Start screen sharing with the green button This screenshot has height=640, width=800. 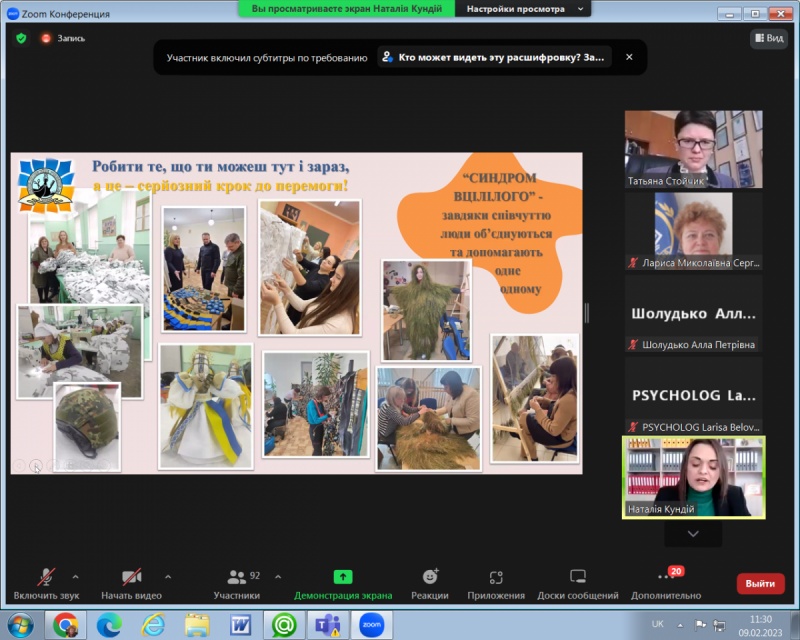pyautogui.click(x=342, y=584)
